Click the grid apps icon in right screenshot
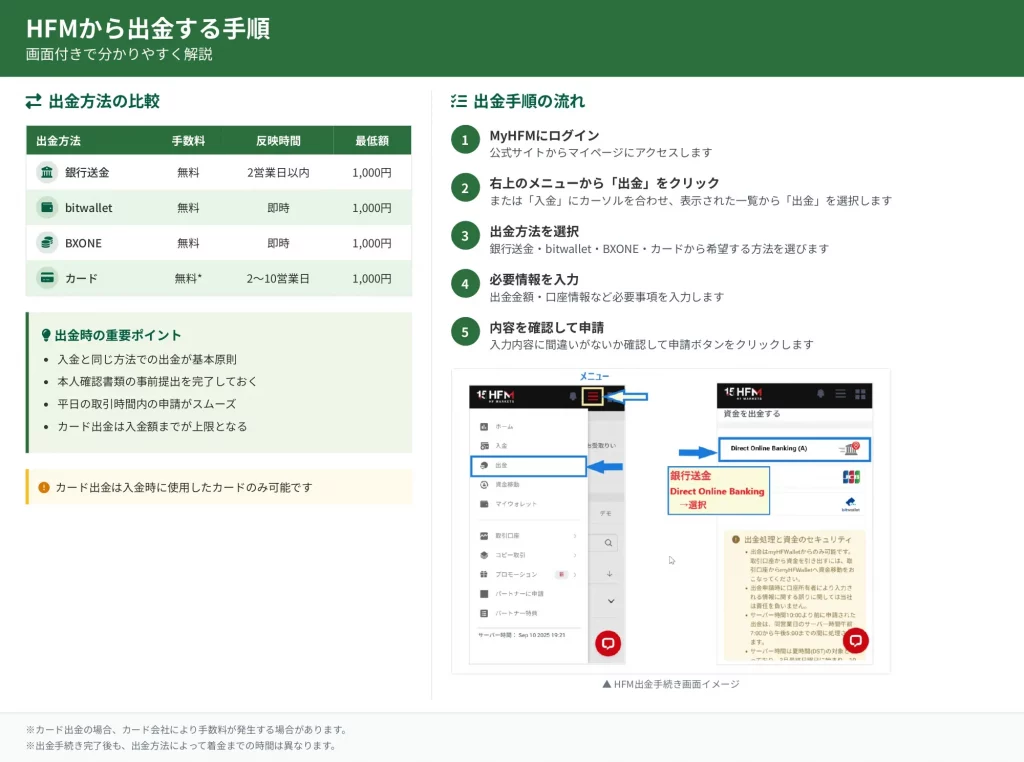The width and height of the screenshot is (1024, 762). click(859, 394)
